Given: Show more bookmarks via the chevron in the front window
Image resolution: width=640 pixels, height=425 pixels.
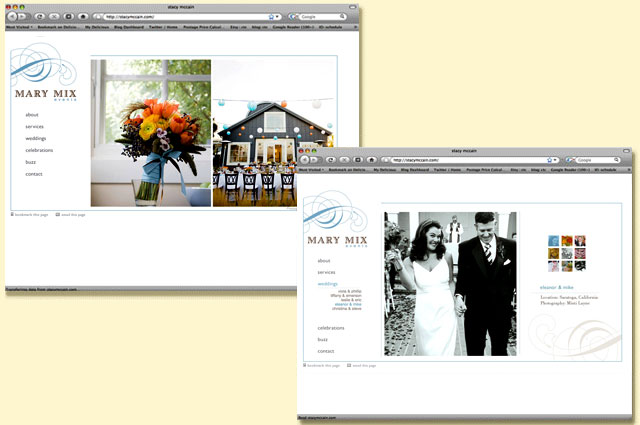Looking at the screenshot, I should pyautogui.click(x=629, y=169).
